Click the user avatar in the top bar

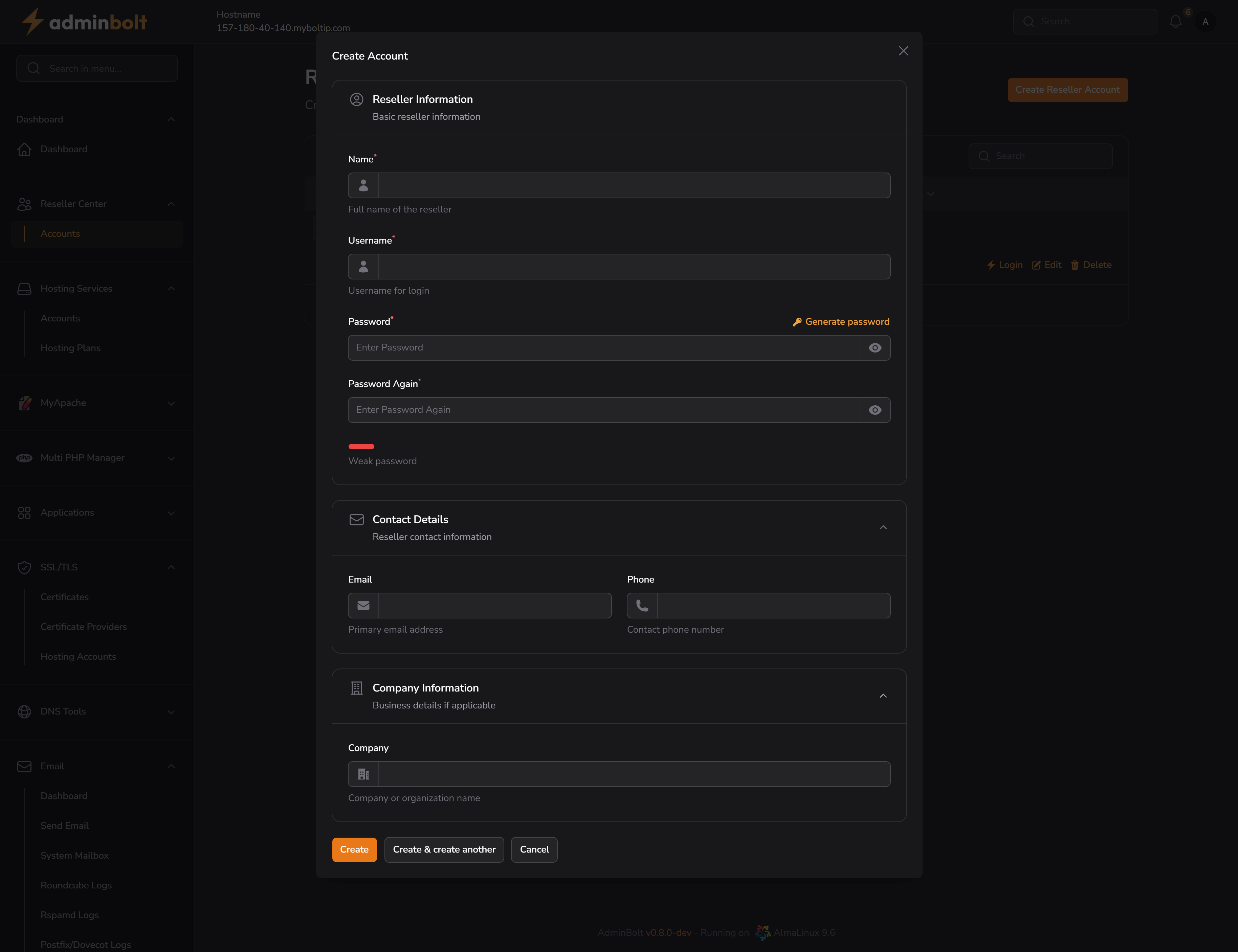[x=1206, y=21]
